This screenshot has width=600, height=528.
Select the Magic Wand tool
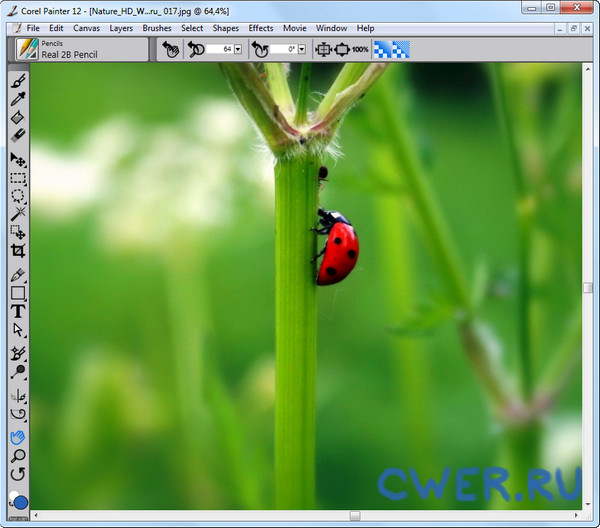pyautogui.click(x=18, y=214)
